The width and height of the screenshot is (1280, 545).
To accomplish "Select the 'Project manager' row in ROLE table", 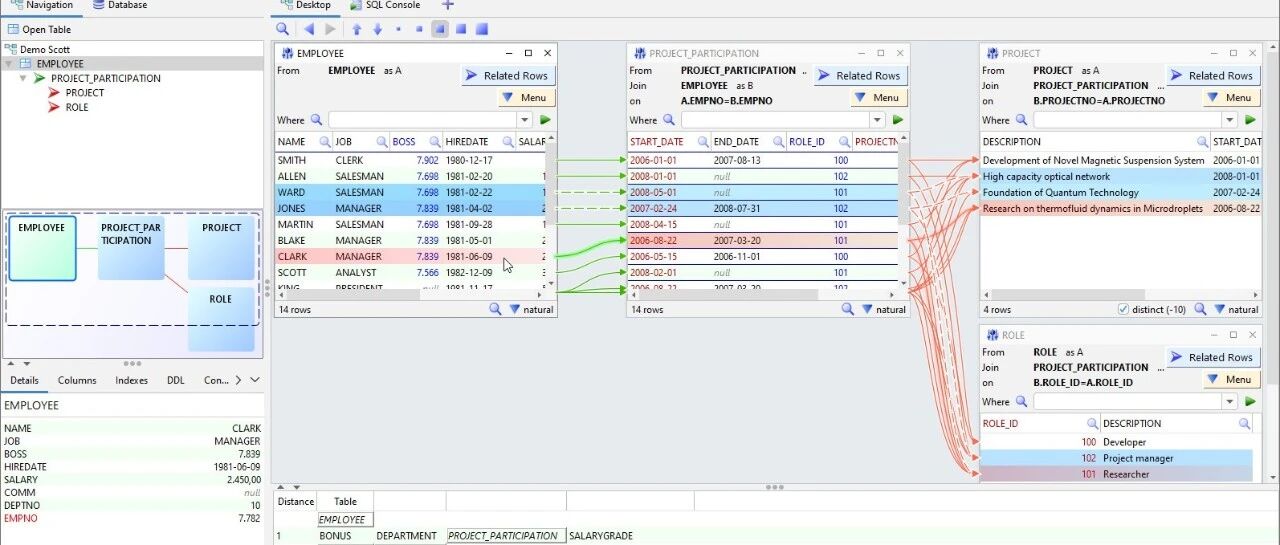I will coord(1115,458).
